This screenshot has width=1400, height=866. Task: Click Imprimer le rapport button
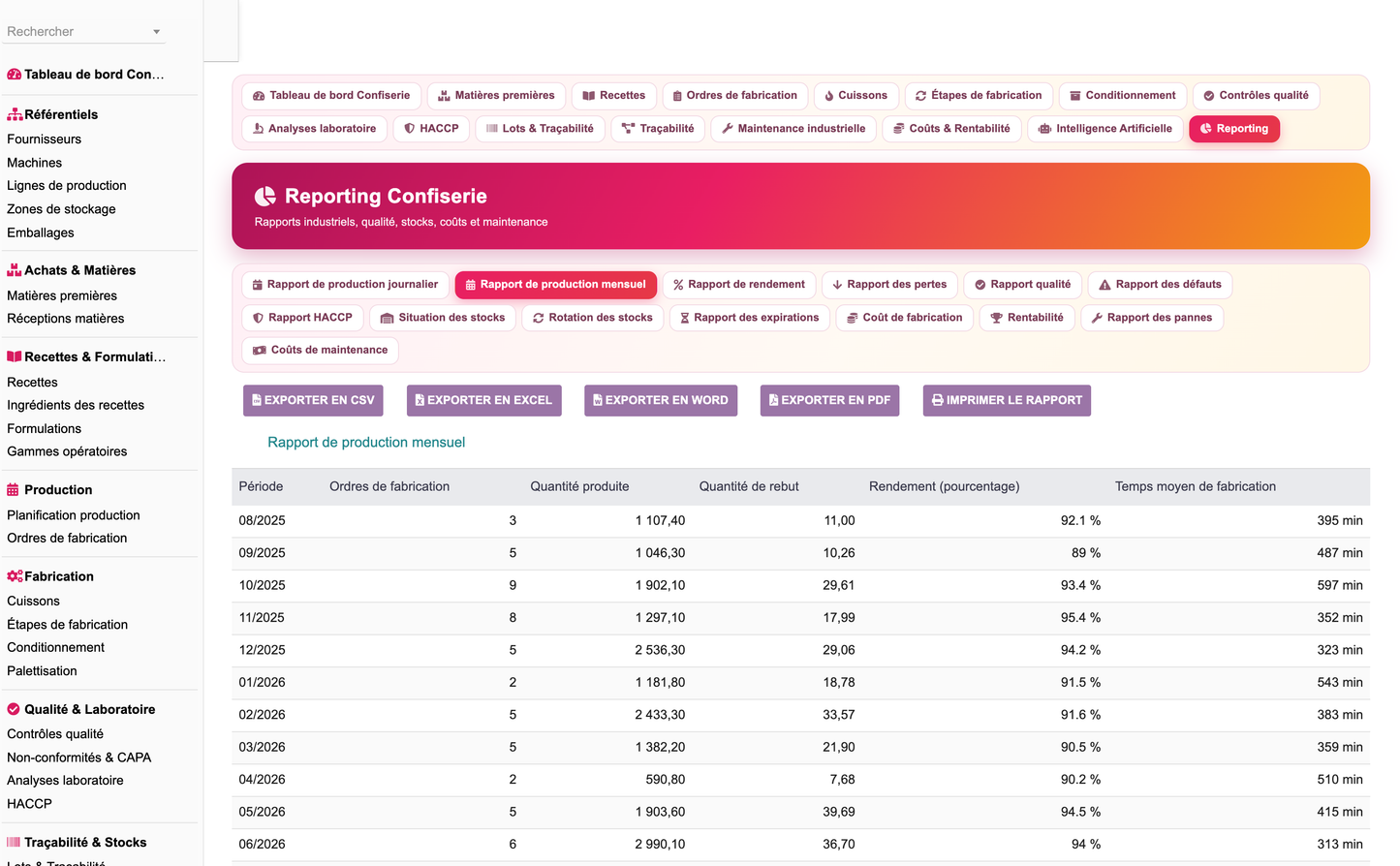tap(1007, 401)
